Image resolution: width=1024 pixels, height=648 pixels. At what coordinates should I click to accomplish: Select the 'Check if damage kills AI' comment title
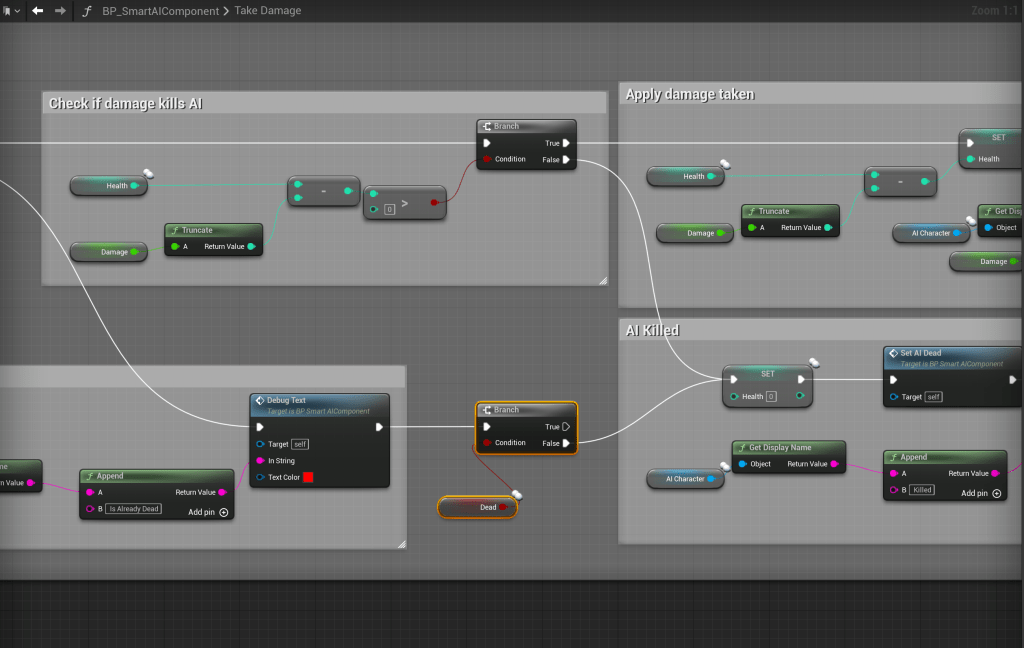click(x=125, y=103)
